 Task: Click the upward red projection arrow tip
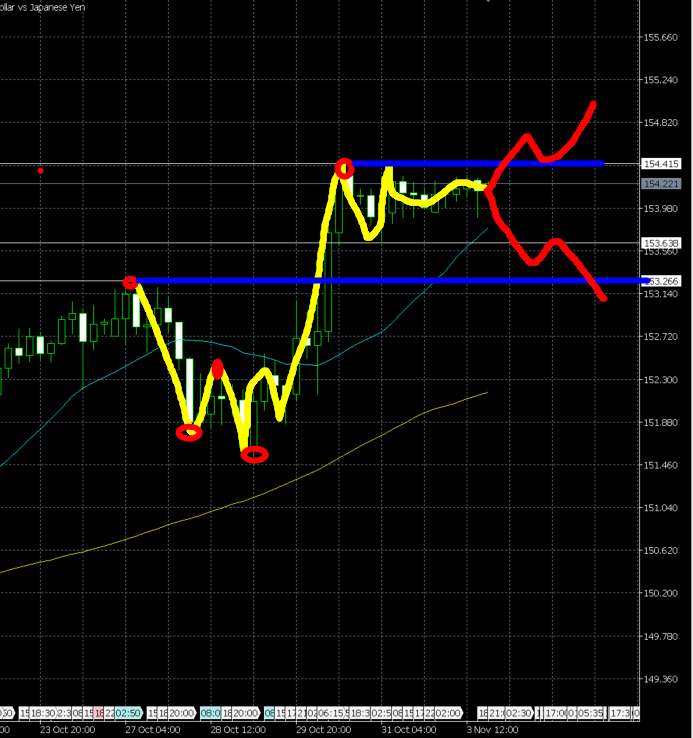594,104
